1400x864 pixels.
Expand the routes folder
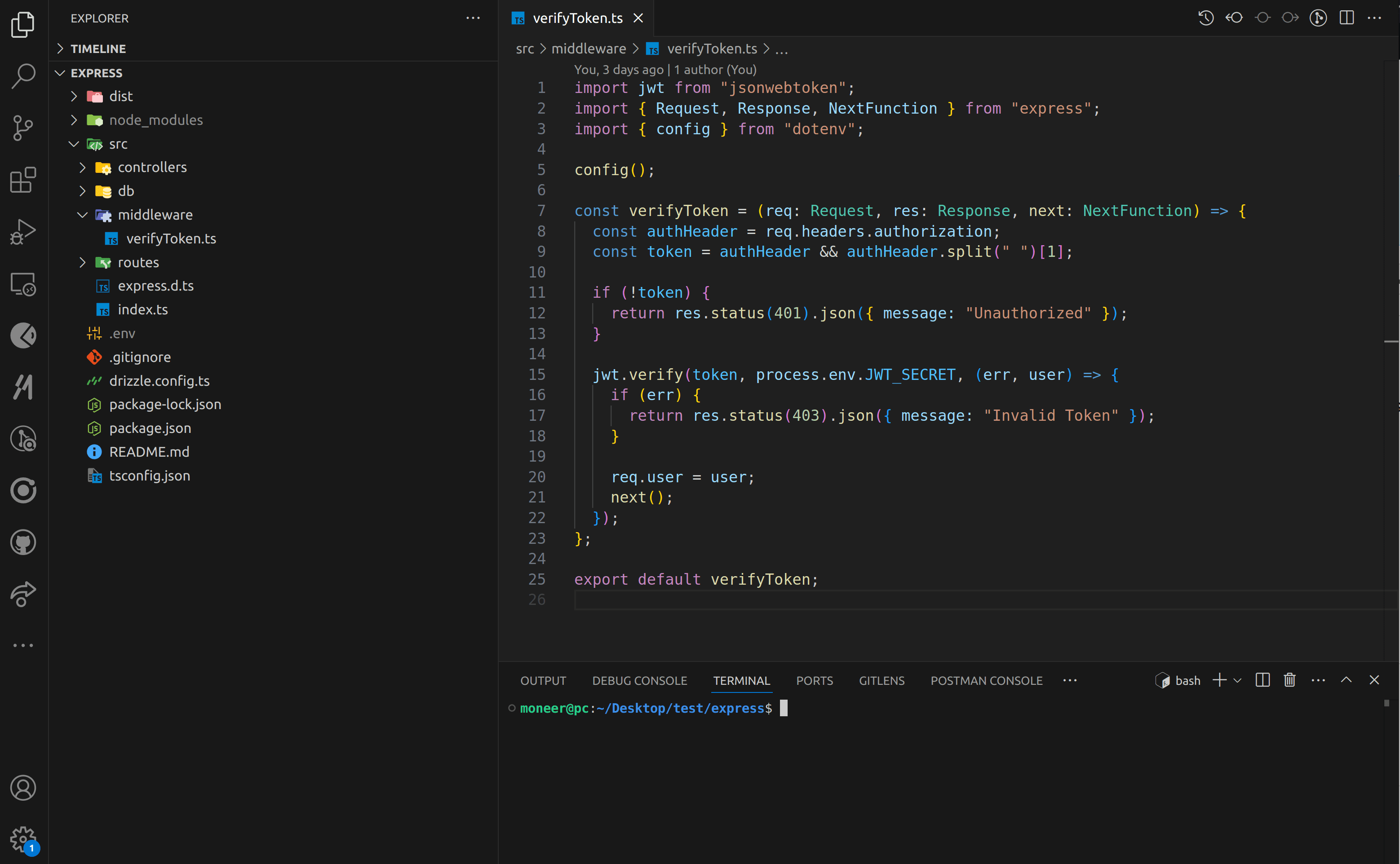pyautogui.click(x=273, y=262)
